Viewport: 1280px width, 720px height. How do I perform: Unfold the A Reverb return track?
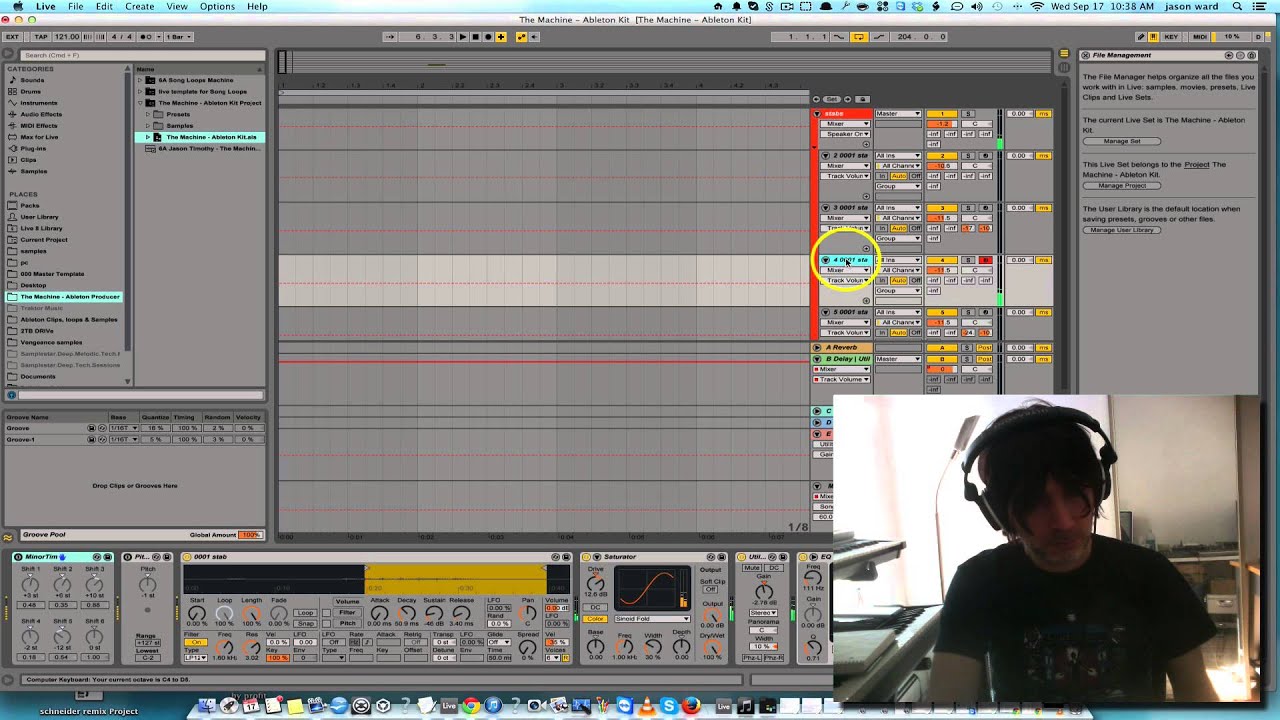(816, 347)
